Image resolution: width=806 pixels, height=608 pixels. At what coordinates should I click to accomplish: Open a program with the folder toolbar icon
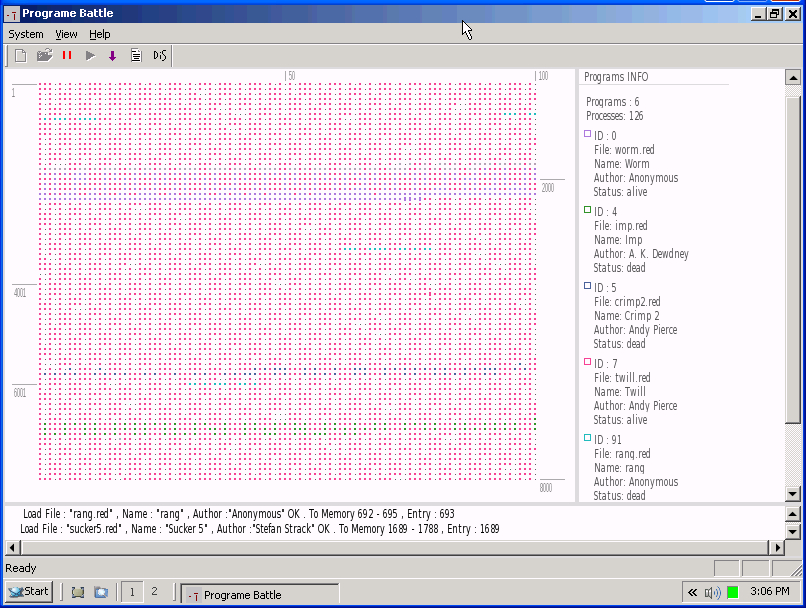point(44,56)
